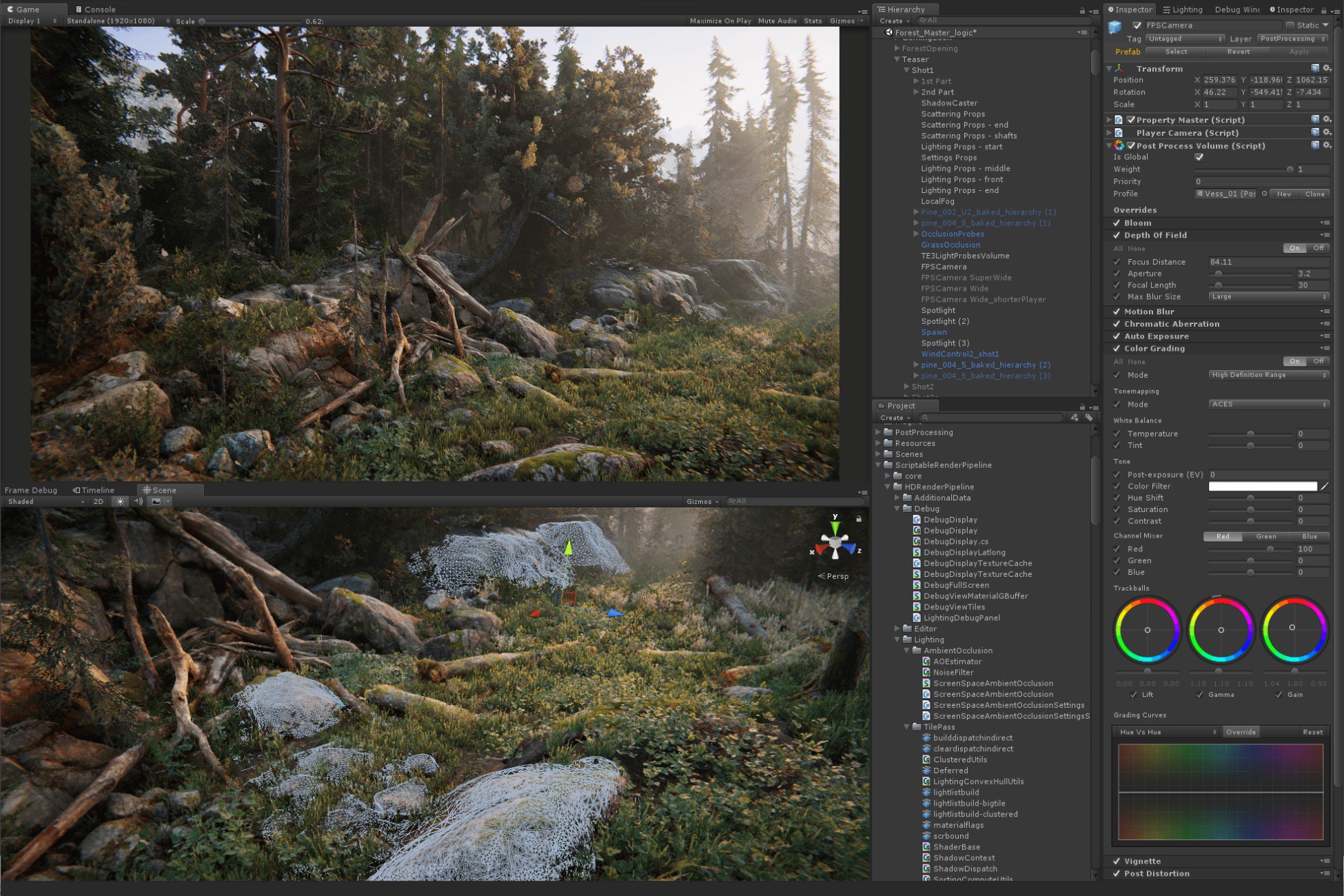The width and height of the screenshot is (1344, 896).
Task: Click the eyedropper icon next to Color Filter
Action: point(1325,486)
